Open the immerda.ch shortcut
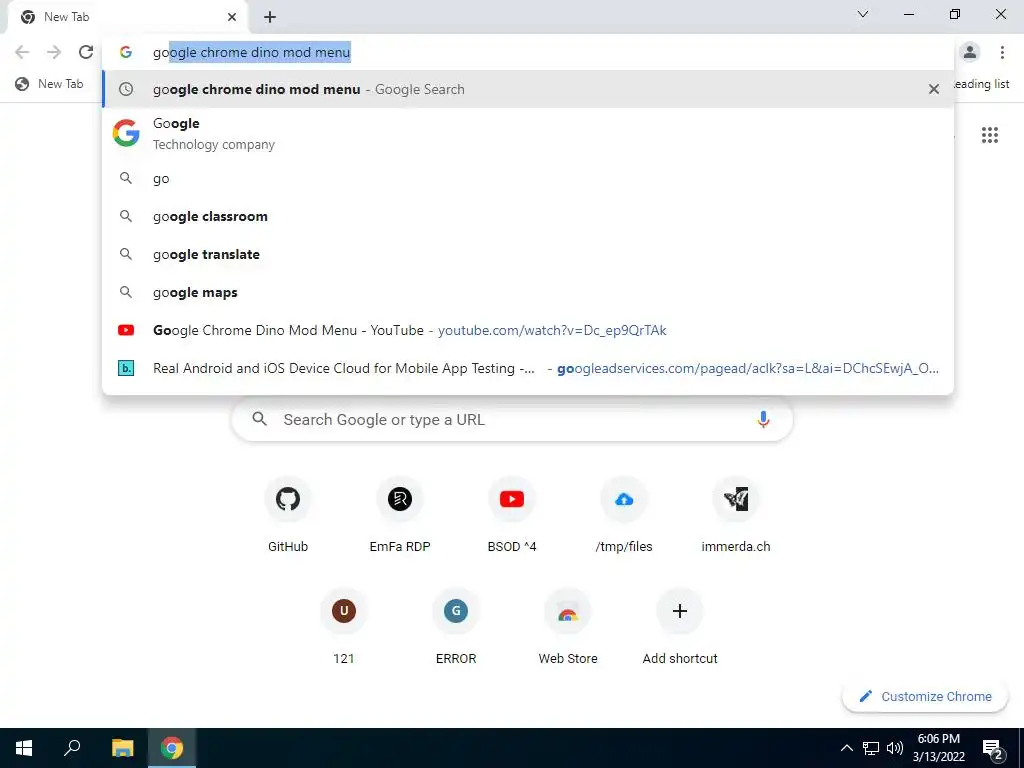The width and height of the screenshot is (1024, 768). point(736,515)
